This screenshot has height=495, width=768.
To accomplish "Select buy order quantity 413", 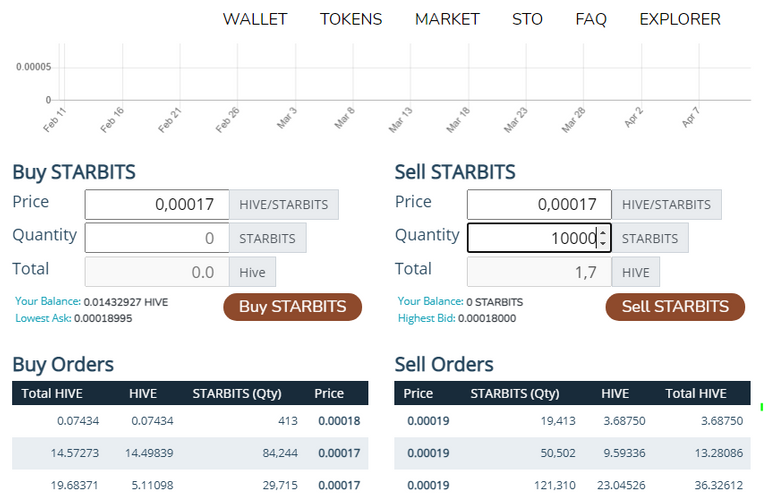I will pos(288,421).
